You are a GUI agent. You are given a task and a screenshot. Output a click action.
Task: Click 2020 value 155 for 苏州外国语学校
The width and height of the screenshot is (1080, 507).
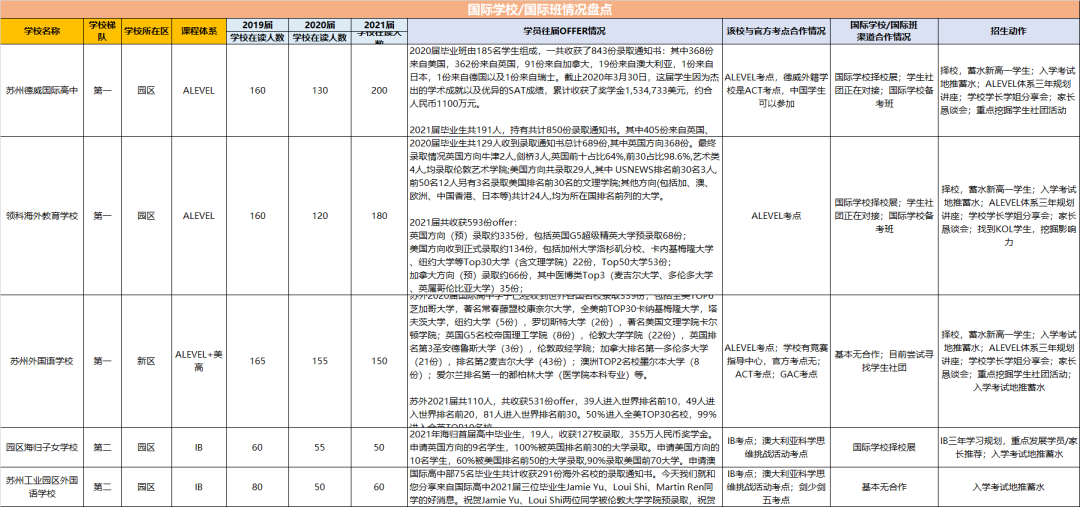point(320,360)
